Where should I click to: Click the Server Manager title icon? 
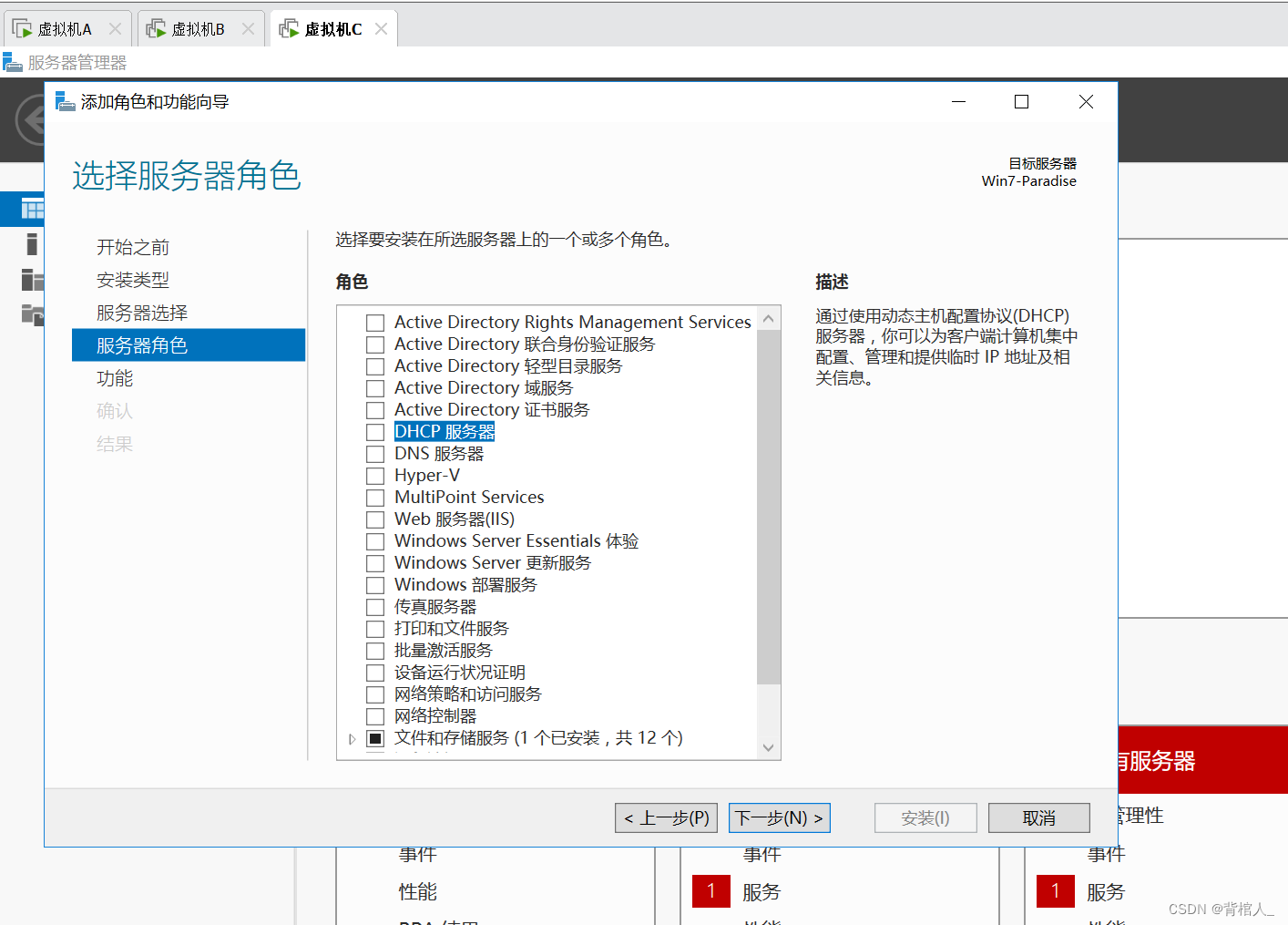click(x=12, y=62)
